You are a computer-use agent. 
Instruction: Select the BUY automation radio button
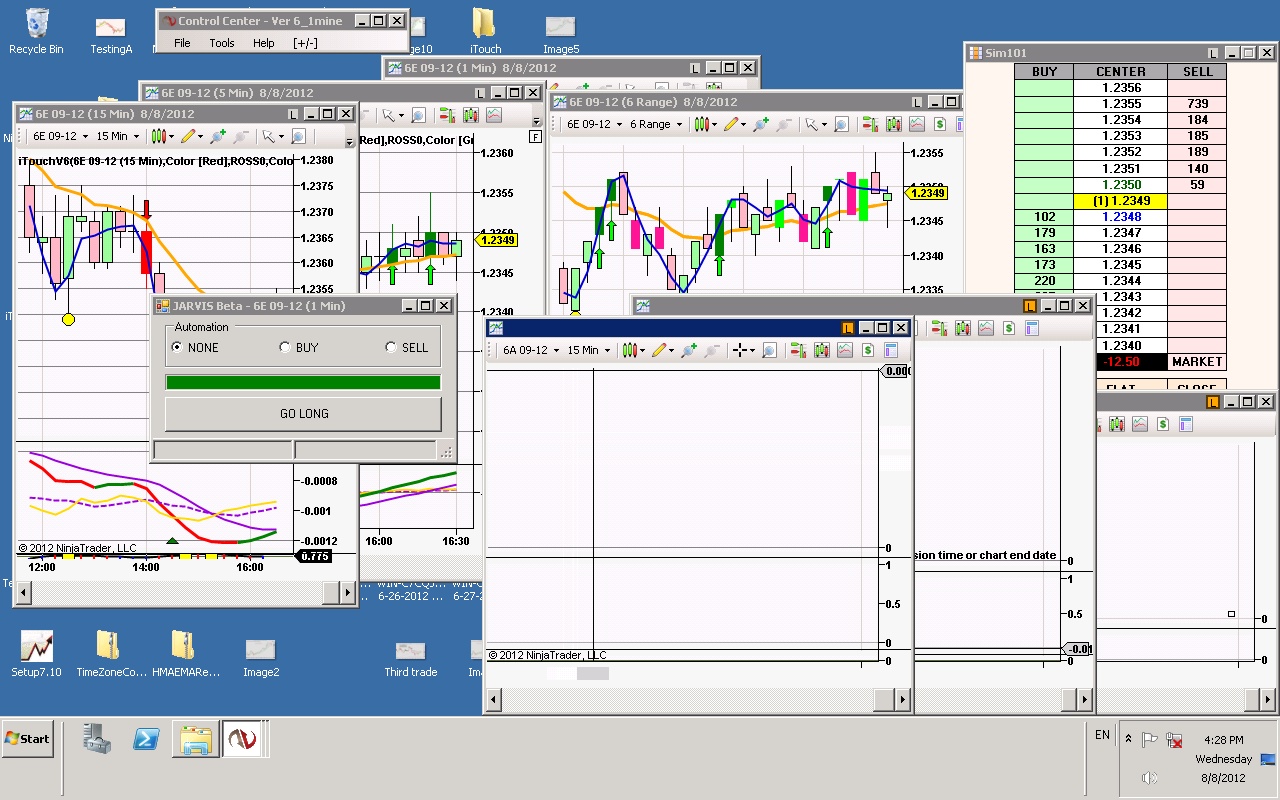pos(285,348)
